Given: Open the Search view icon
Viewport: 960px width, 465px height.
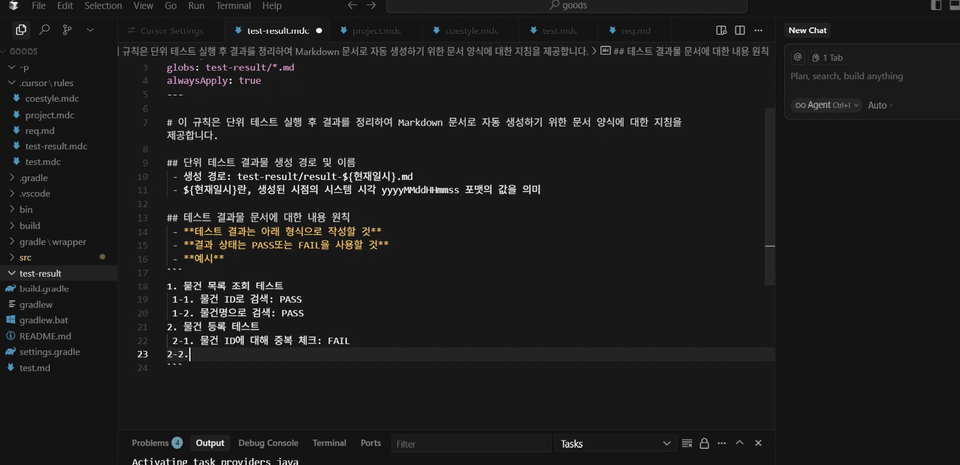Looking at the screenshot, I should (x=45, y=29).
